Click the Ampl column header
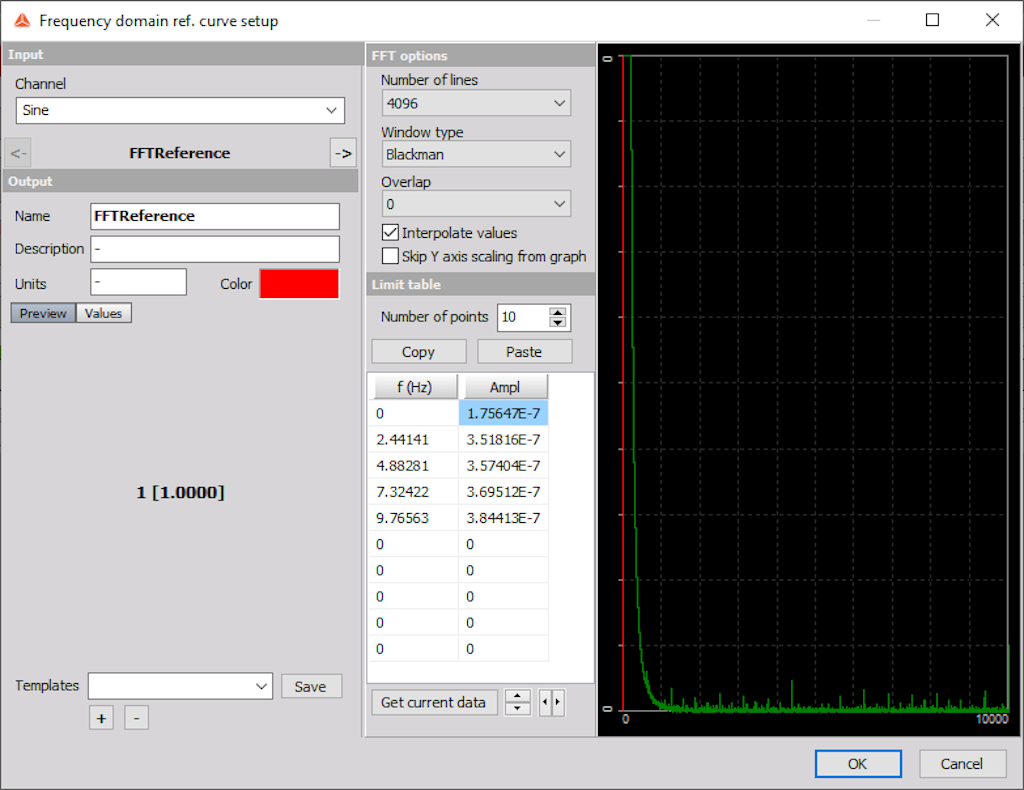 coord(505,387)
